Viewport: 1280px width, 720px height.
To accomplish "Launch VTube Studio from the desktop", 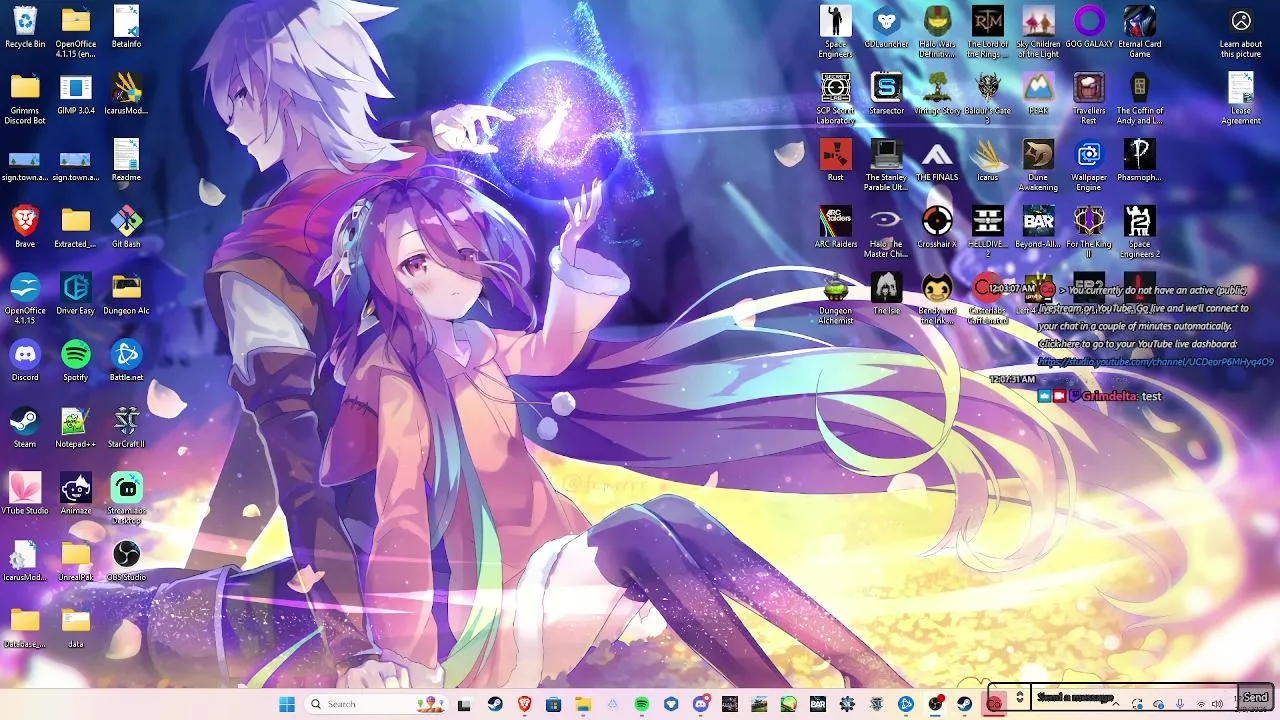I will 25,495.
